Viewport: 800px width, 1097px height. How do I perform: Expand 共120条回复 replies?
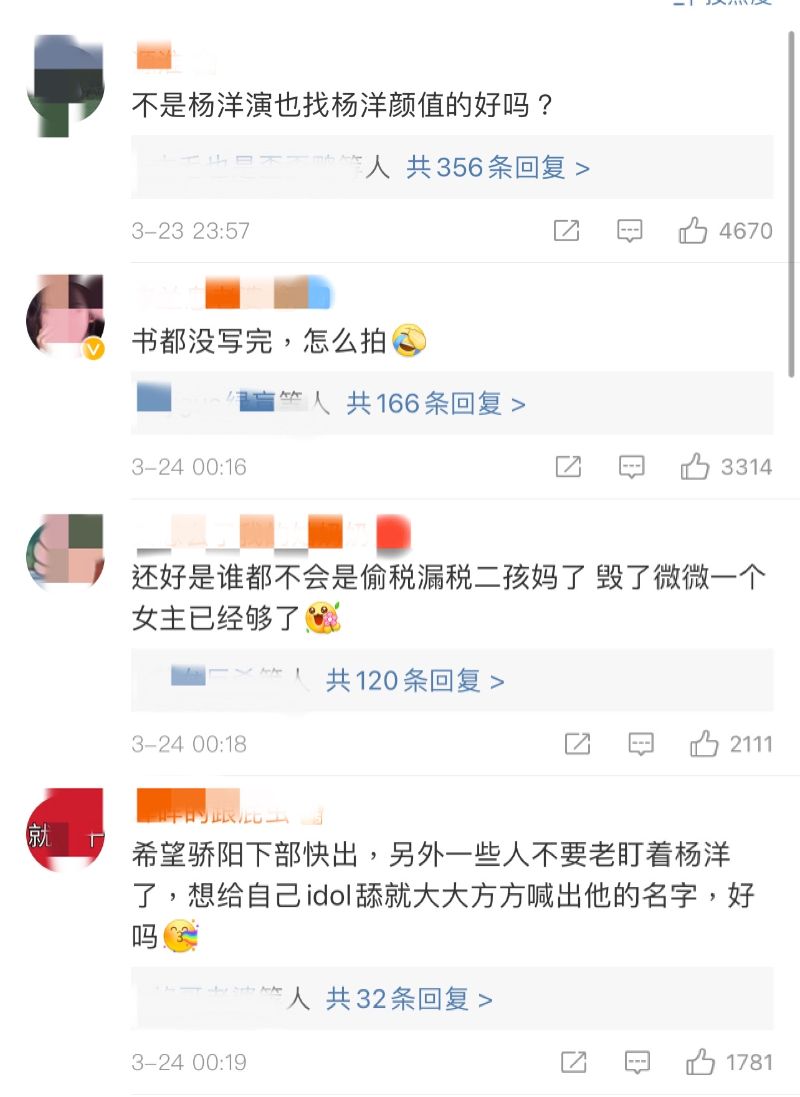(x=414, y=680)
